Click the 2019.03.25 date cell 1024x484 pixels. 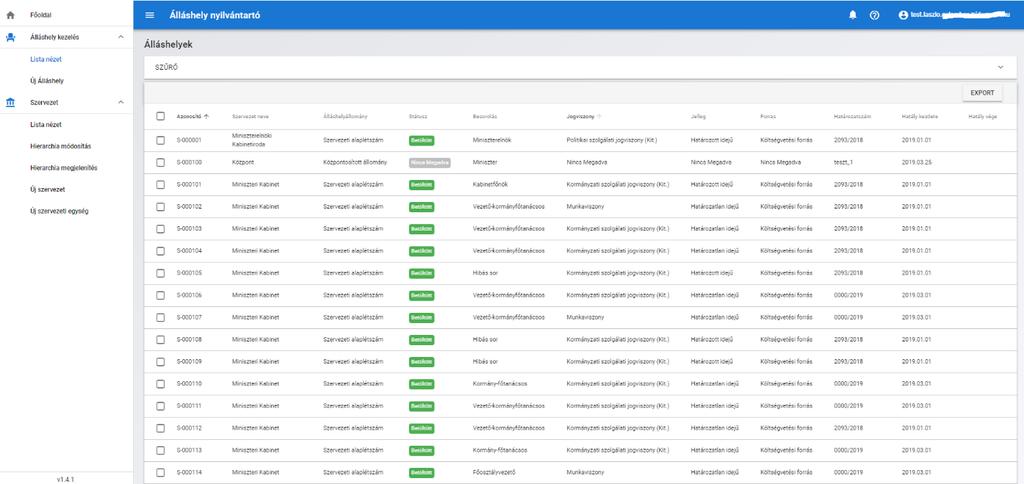click(x=915, y=162)
